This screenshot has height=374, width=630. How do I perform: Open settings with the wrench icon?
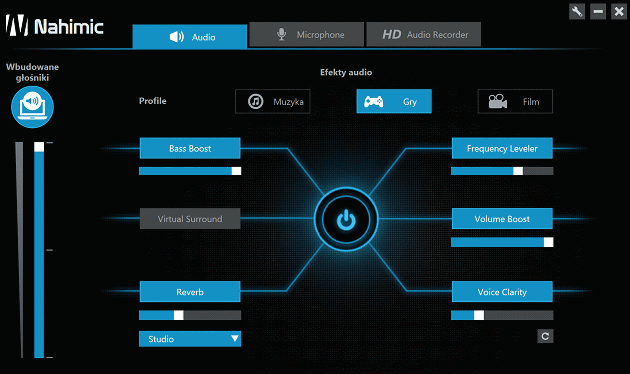click(577, 11)
